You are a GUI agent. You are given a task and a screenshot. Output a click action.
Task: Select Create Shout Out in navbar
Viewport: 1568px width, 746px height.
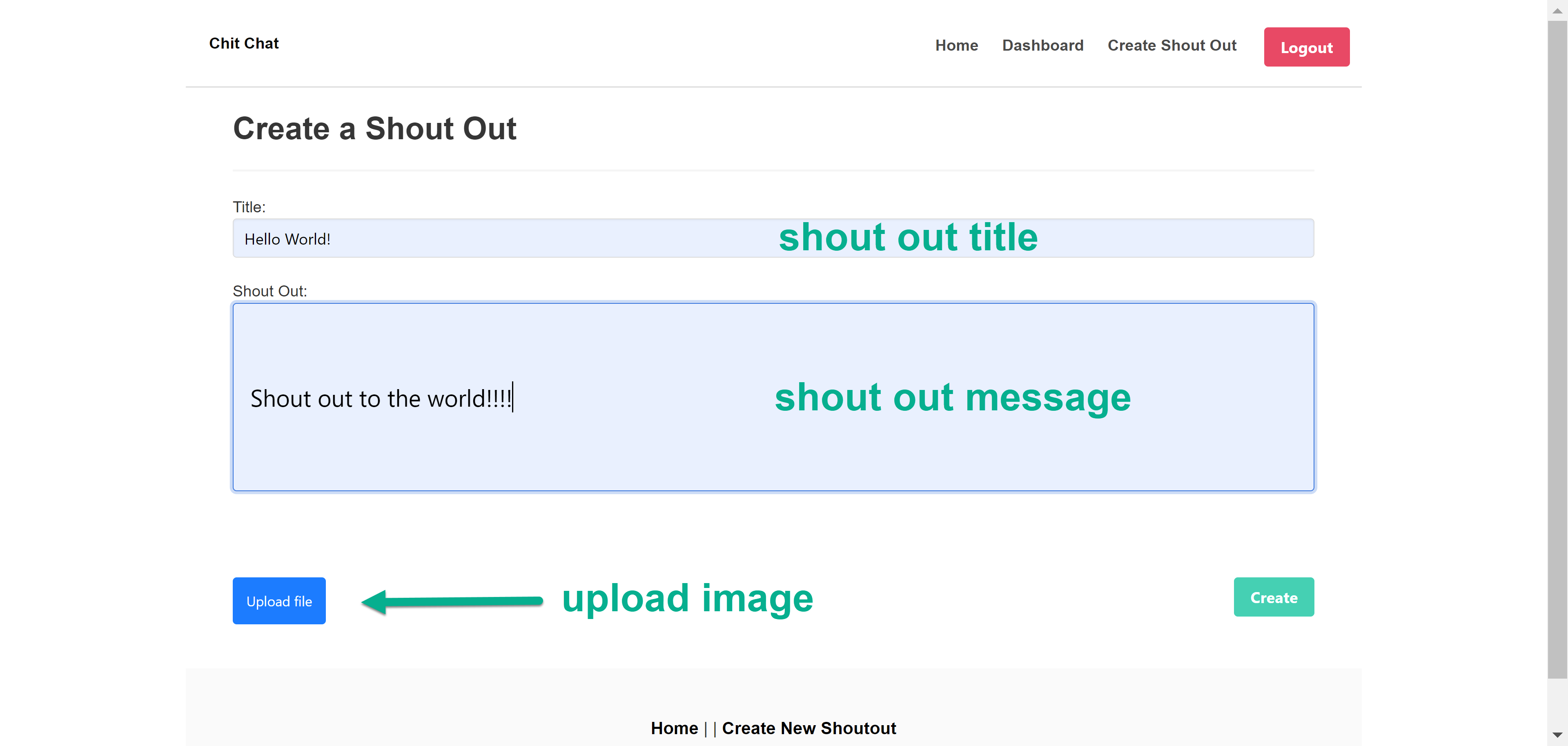point(1172,46)
